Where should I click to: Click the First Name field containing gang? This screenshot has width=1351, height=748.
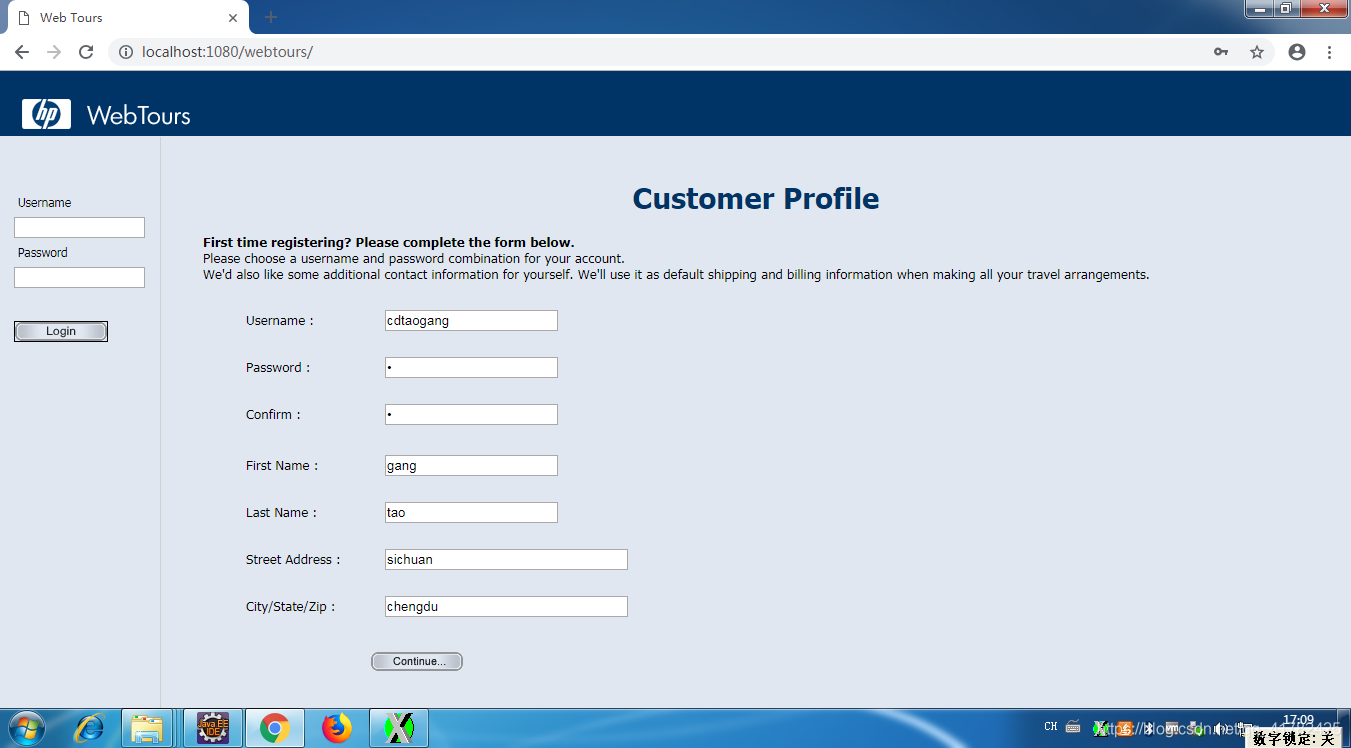pyautogui.click(x=471, y=465)
